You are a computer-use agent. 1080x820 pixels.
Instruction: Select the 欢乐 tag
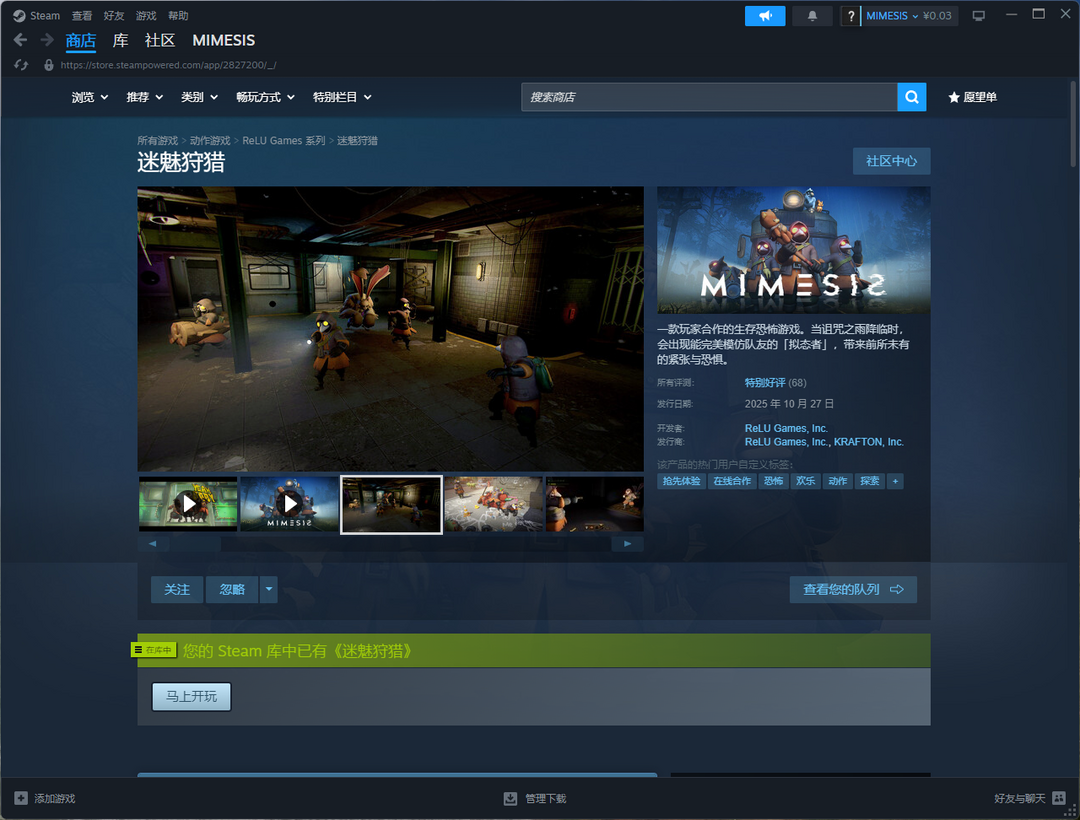(806, 481)
